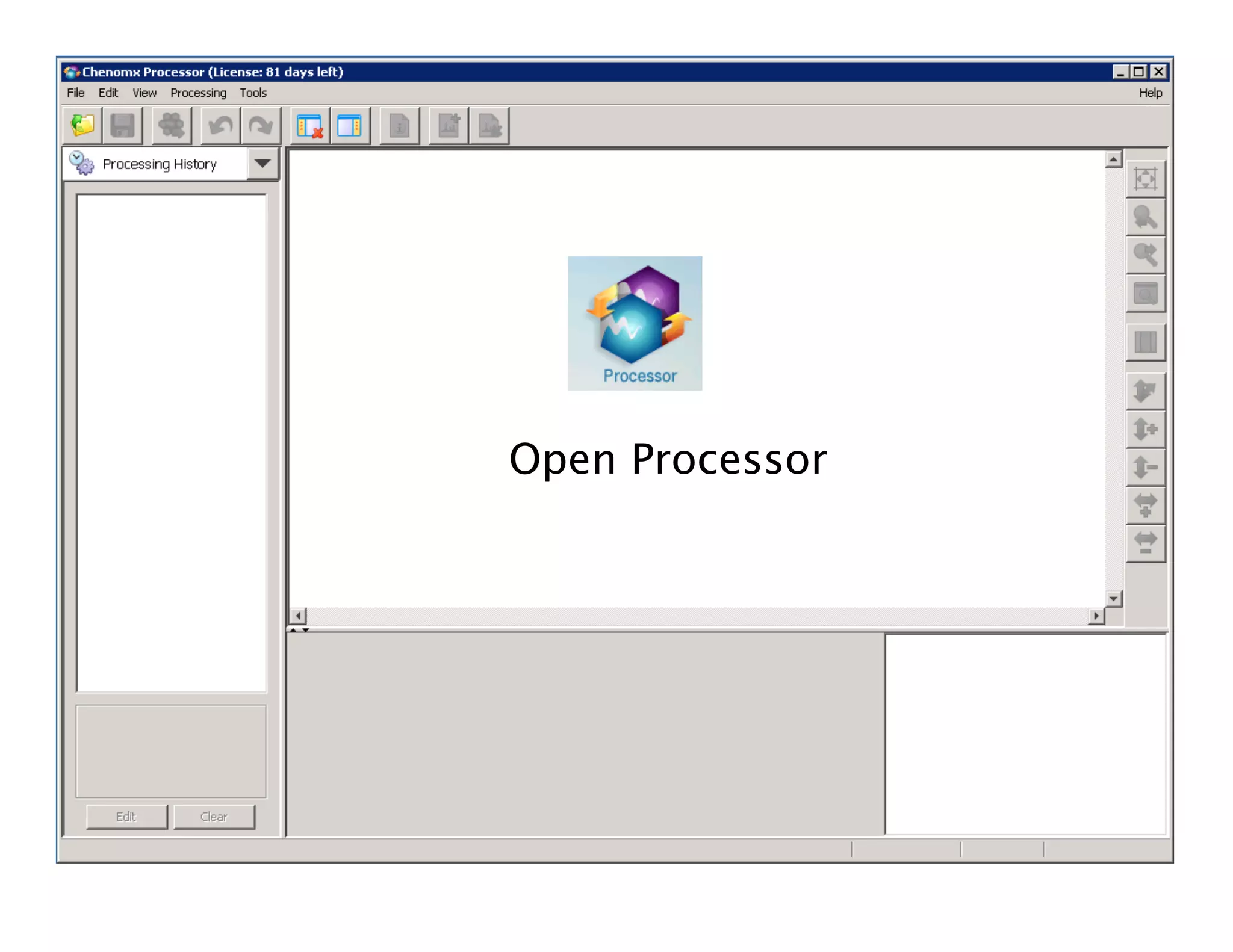Click the Processing History clock-gear icon

(81, 163)
